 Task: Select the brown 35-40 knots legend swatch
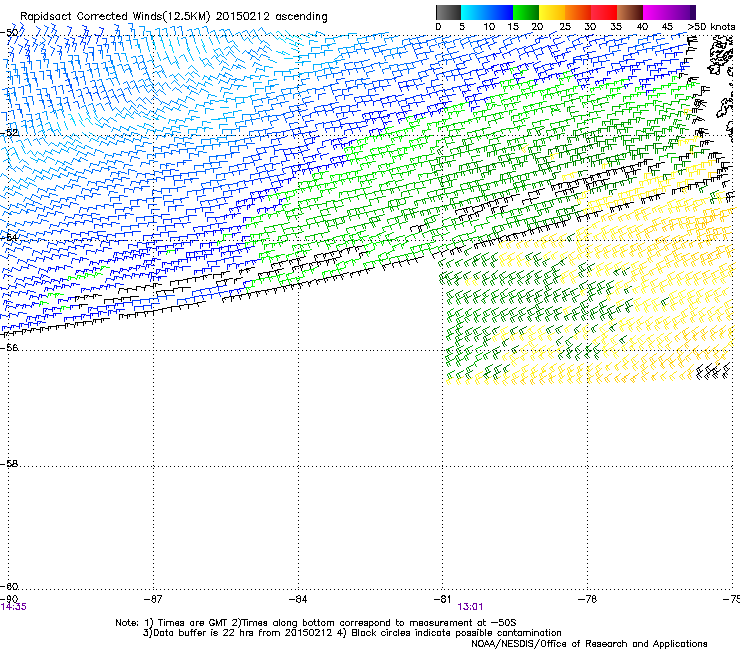[x=630, y=12]
